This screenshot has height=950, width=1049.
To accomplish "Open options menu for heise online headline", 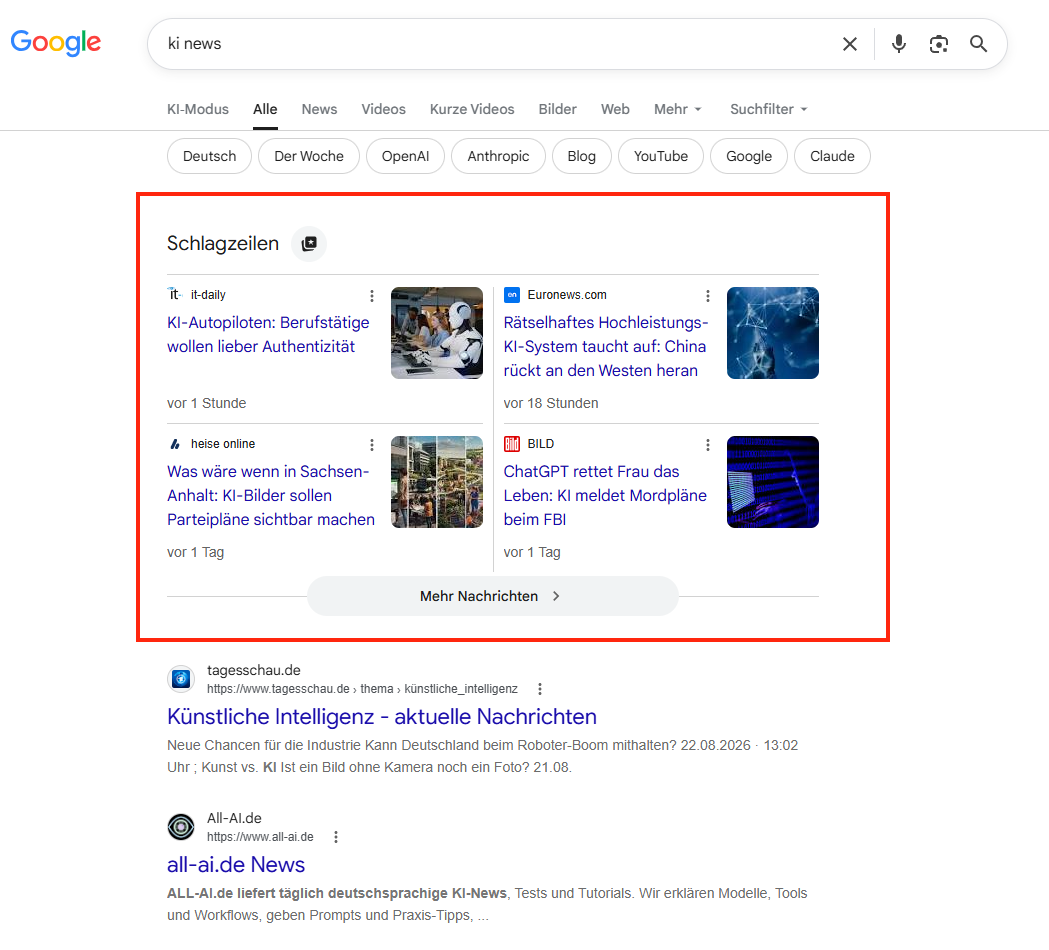I will [372, 445].
